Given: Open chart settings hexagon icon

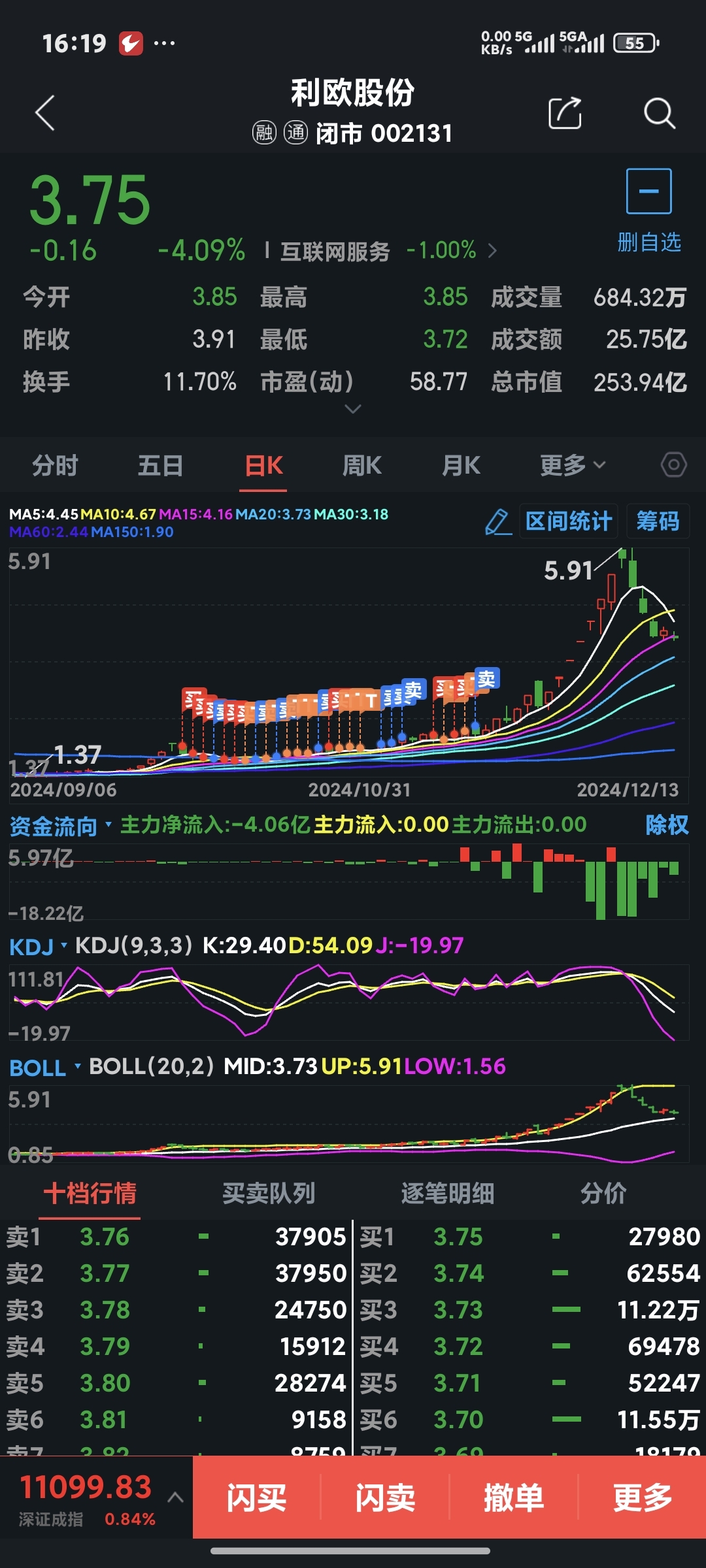Looking at the screenshot, I should point(673,465).
